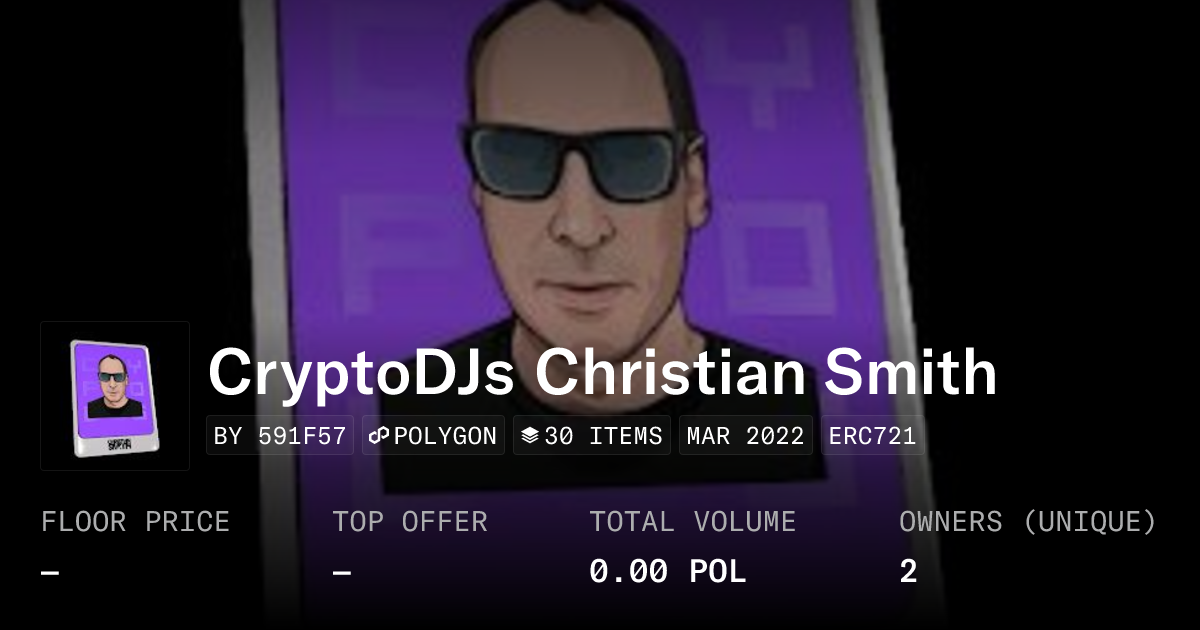Click the Polygon chain-link icon
Screen dimensions: 1200x630
click(x=380, y=436)
